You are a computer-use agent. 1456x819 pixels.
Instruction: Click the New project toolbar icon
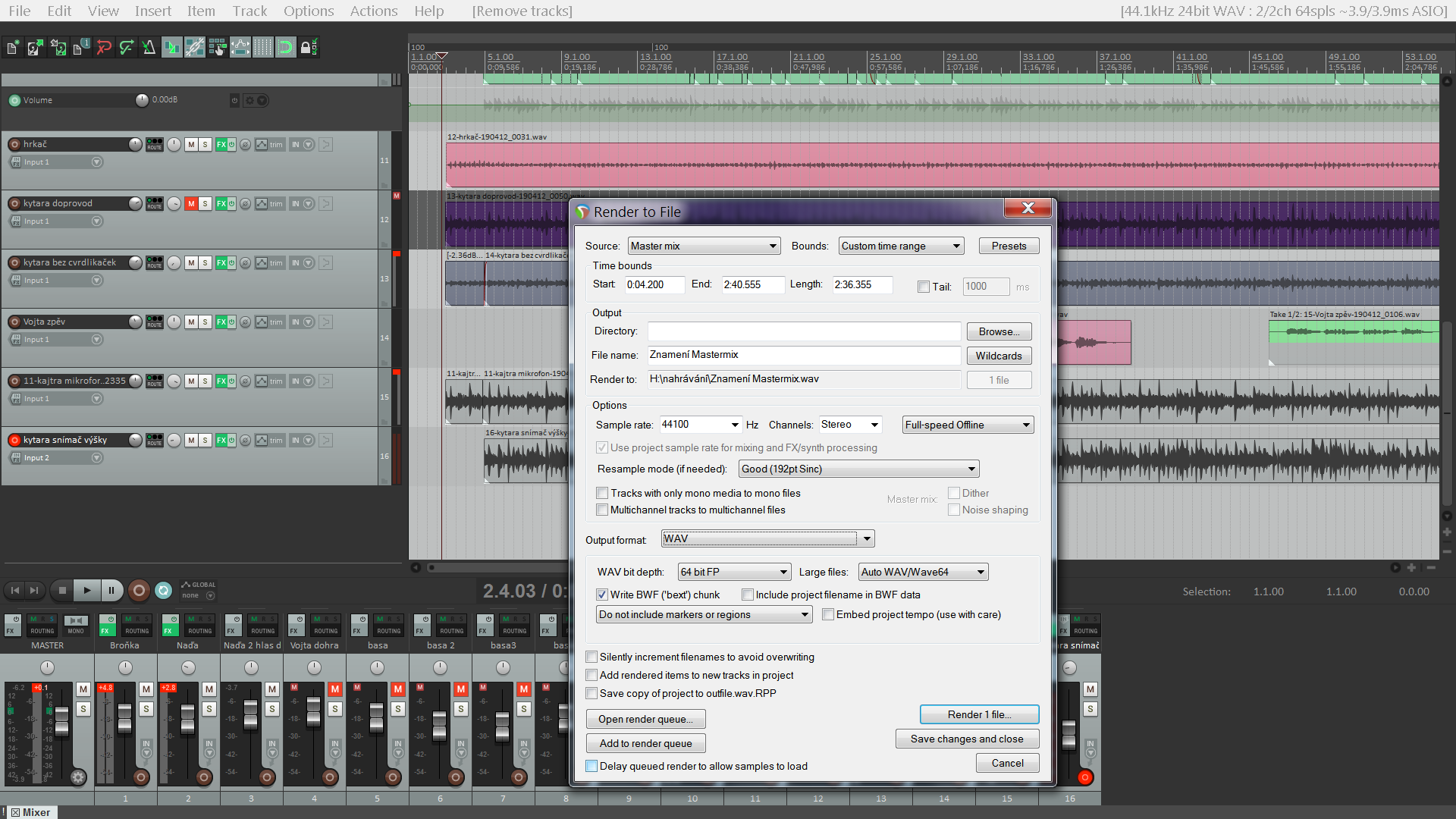coord(13,48)
